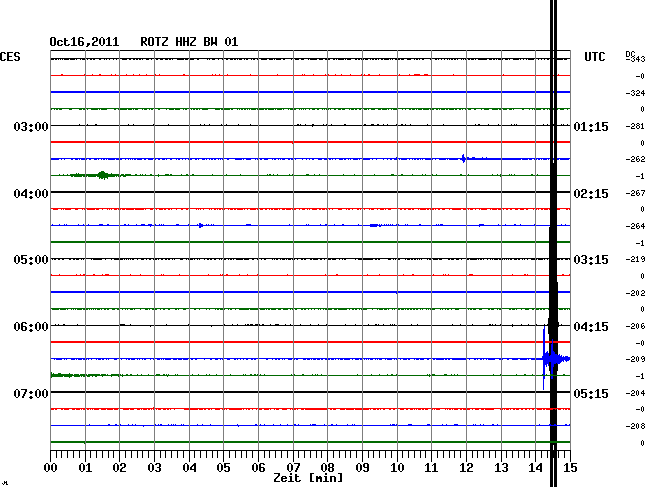Click the UTC time zone header
Image resolution: width=650 pixels, height=494 pixels.
point(594,57)
